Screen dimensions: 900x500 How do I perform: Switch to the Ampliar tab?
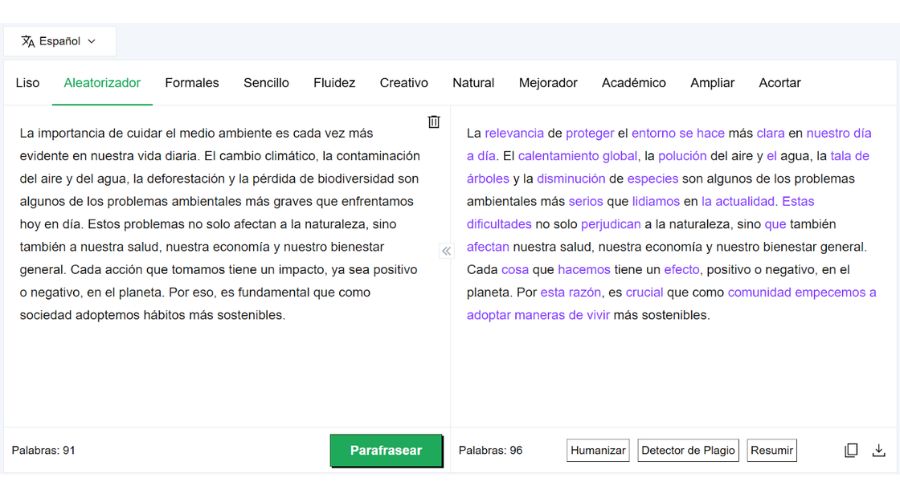(x=712, y=83)
